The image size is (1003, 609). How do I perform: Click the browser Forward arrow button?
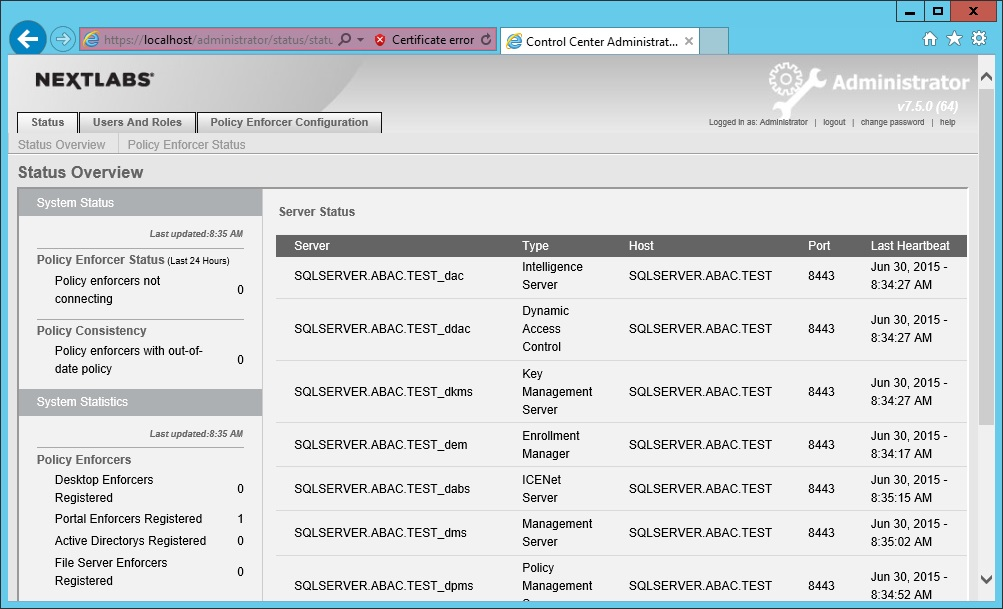[x=63, y=40]
